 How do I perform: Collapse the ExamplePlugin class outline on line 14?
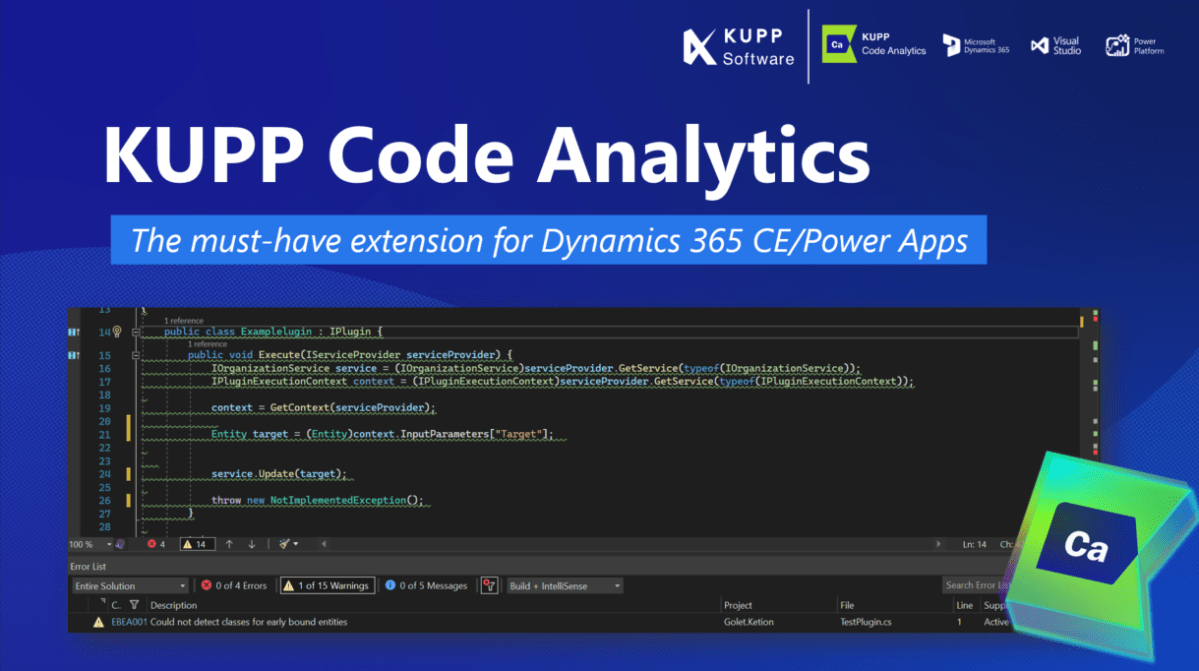(135, 332)
